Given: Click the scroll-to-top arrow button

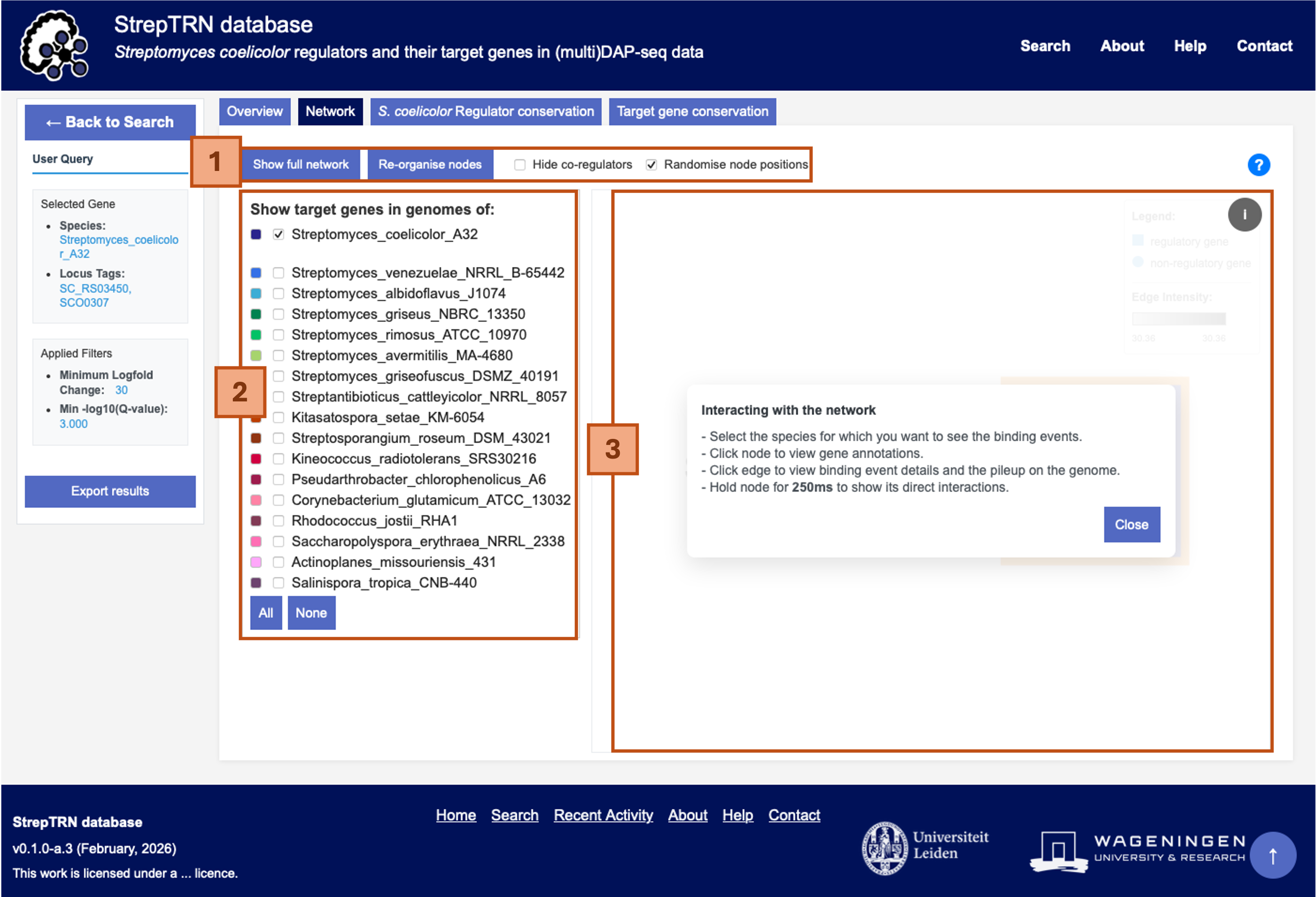Looking at the screenshot, I should 1272,855.
